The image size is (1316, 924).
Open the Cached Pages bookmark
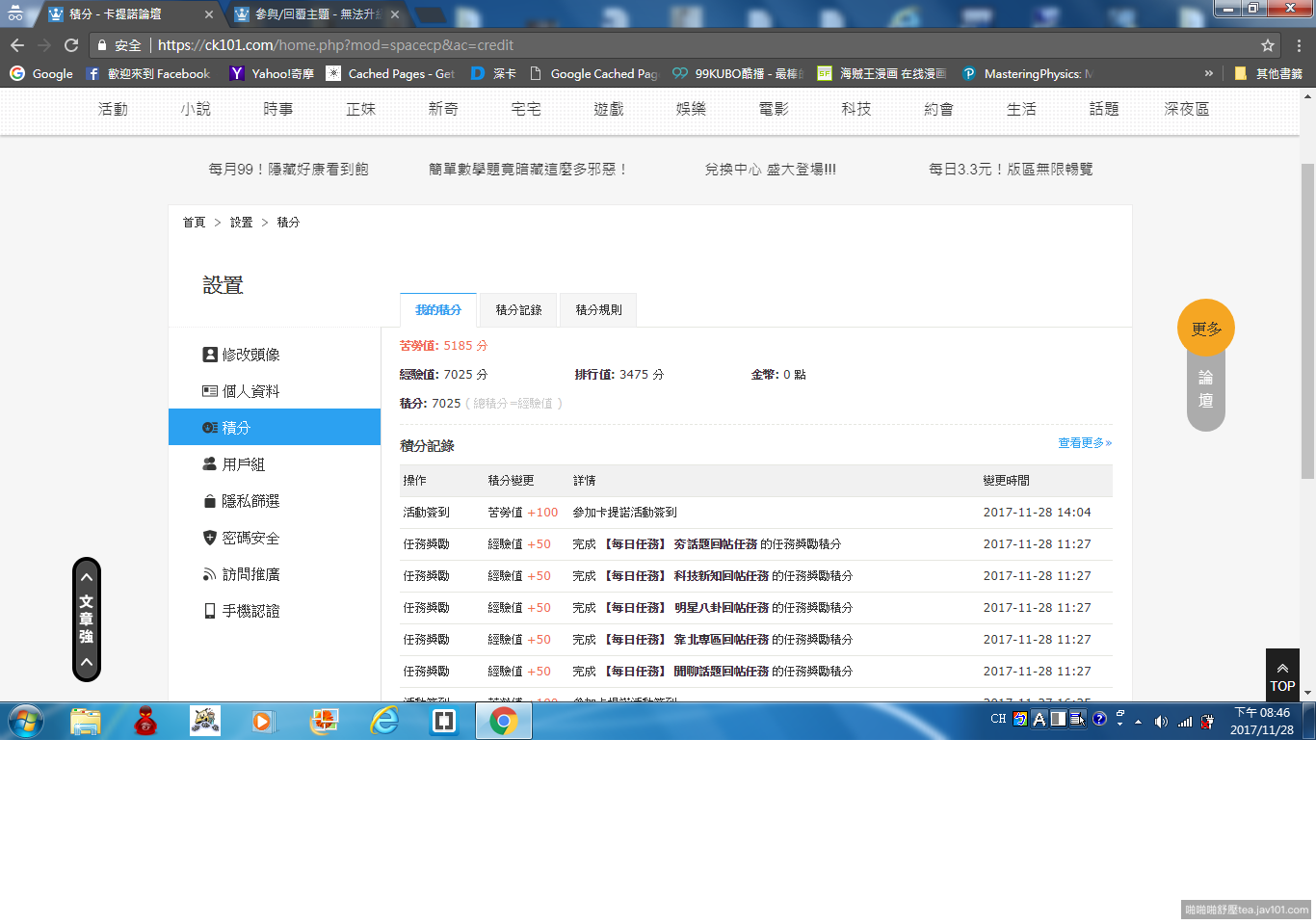tap(391, 73)
